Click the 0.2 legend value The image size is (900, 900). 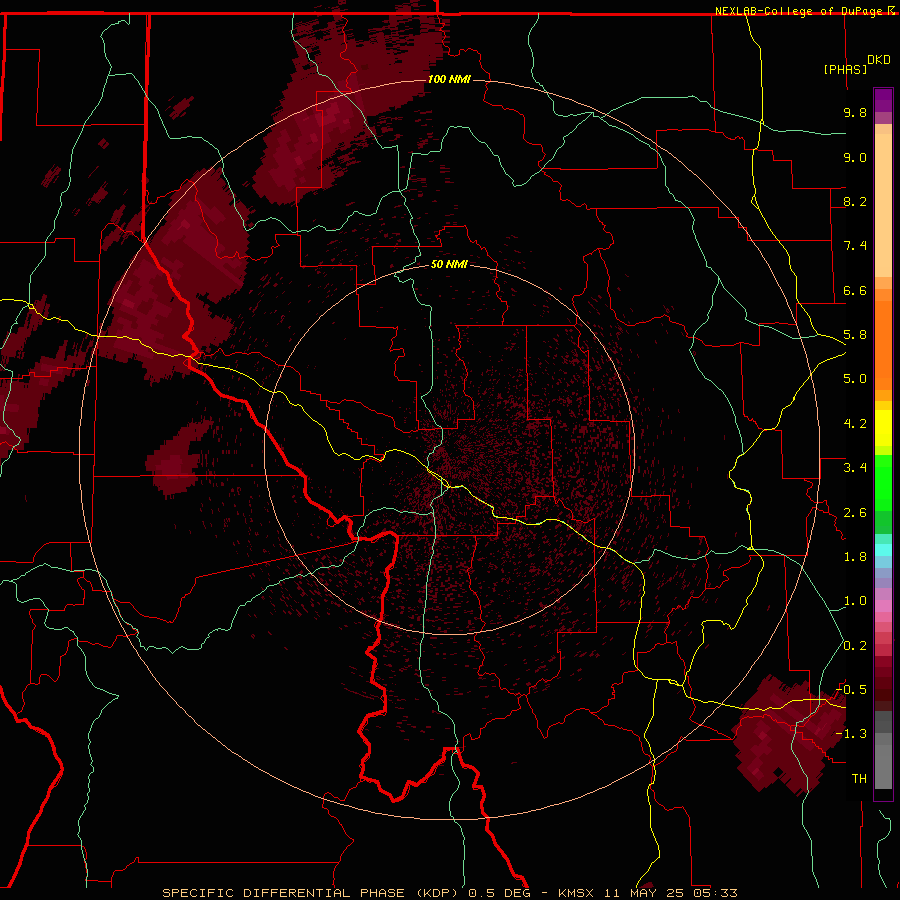coord(855,646)
